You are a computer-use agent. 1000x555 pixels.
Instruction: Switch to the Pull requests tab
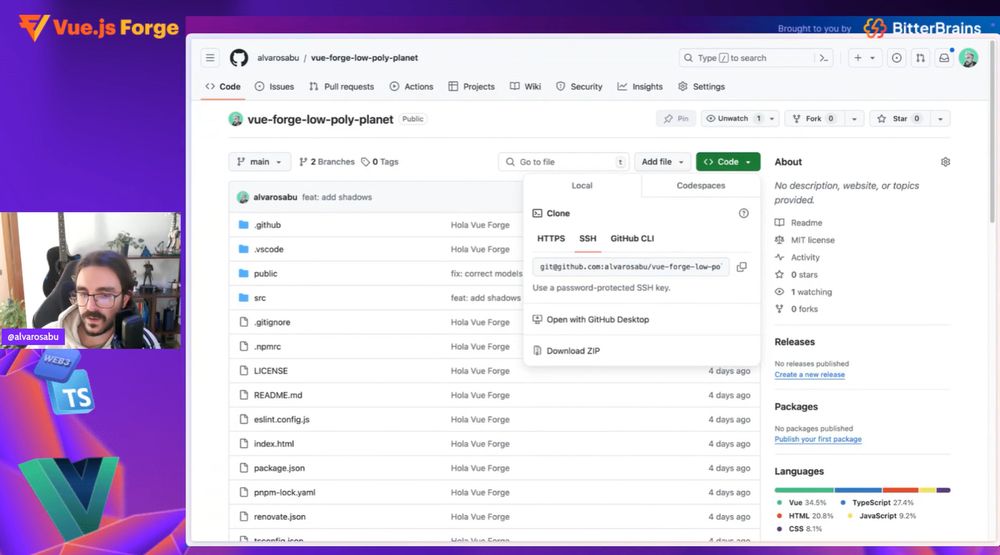[x=341, y=87]
